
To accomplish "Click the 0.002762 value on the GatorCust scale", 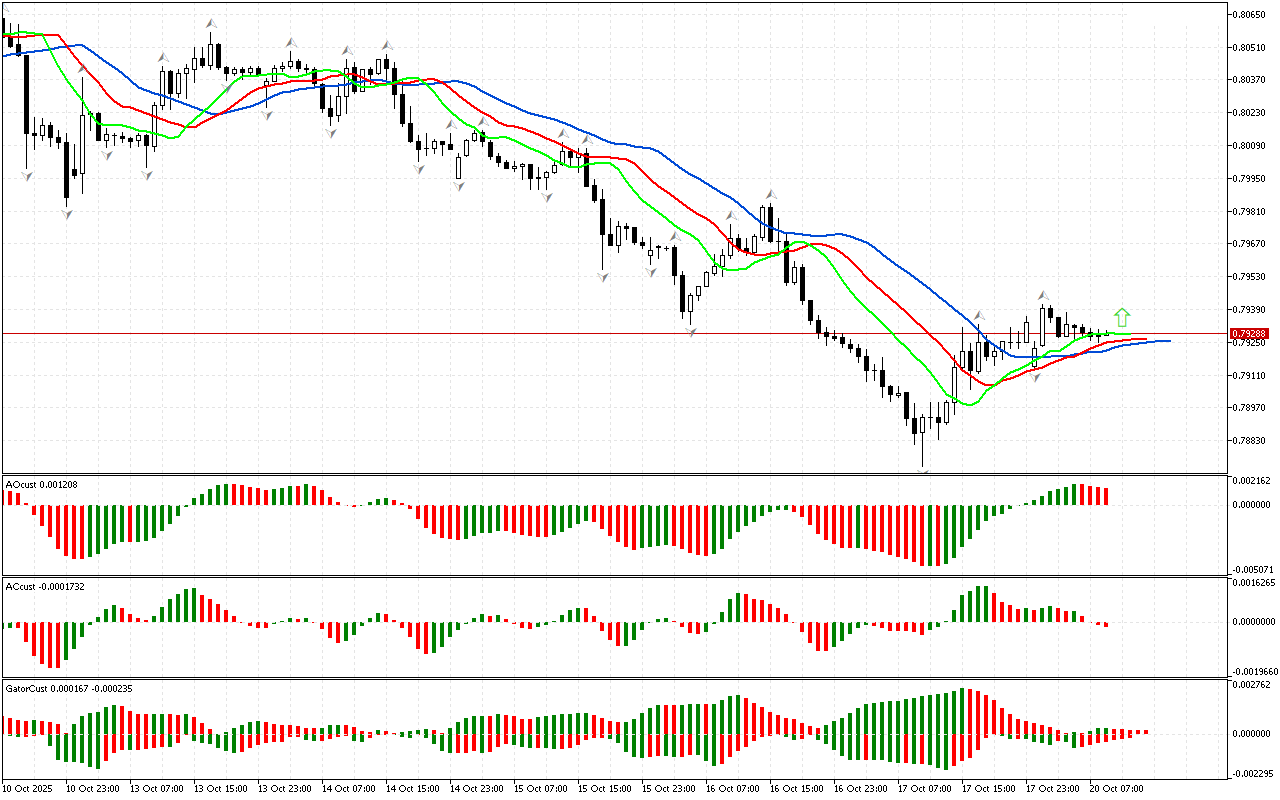I will point(1251,685).
